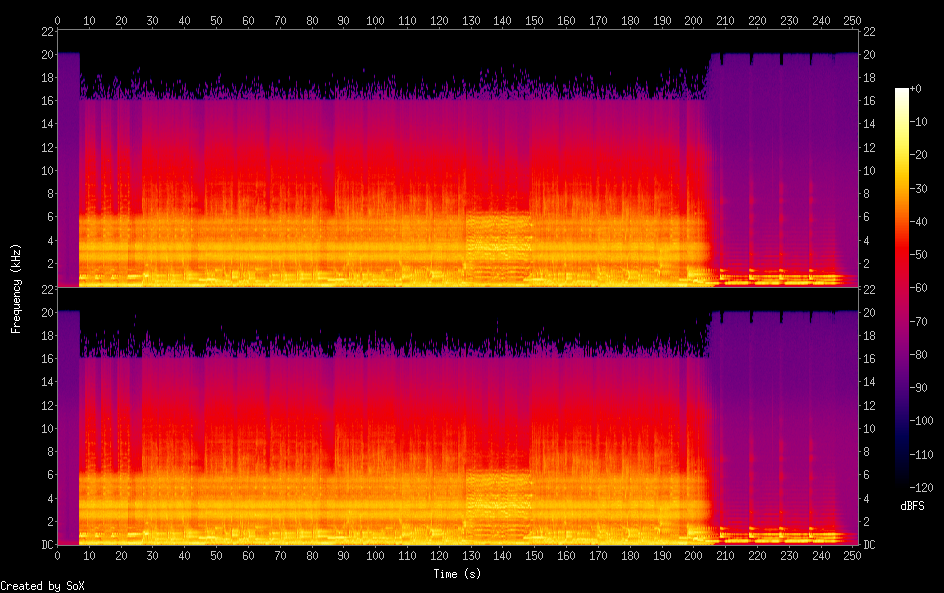Viewport: 944px width, 593px height.
Task: Select the "-70" color scale value
Action: (919, 321)
